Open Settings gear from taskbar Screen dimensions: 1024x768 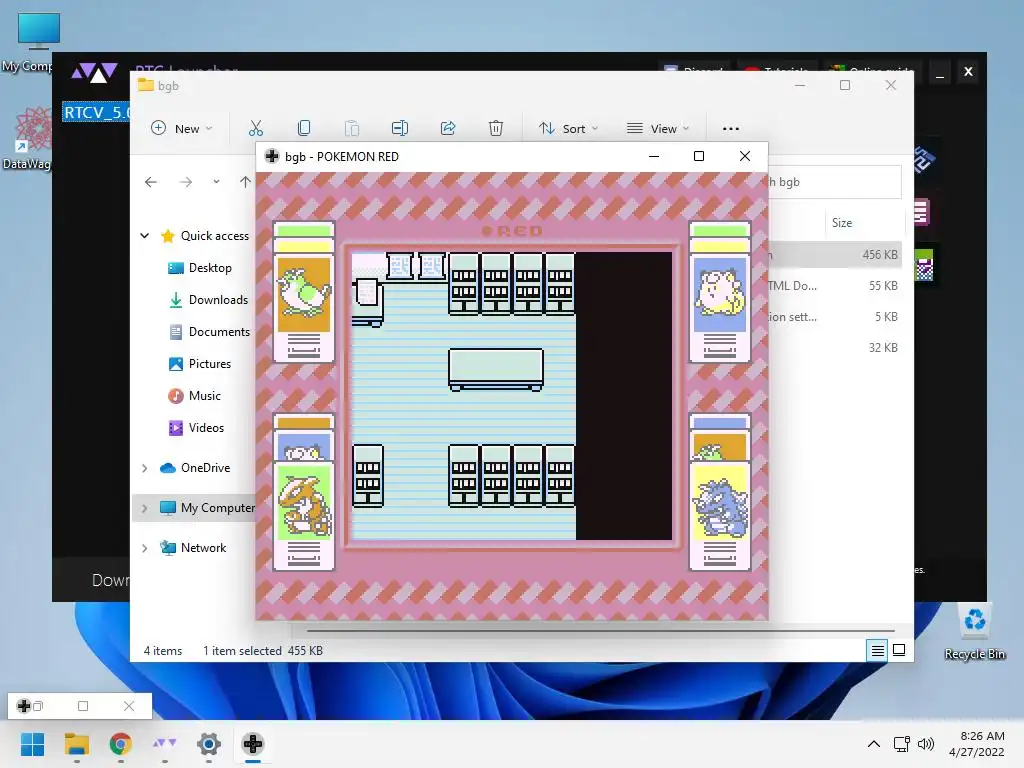(x=209, y=744)
